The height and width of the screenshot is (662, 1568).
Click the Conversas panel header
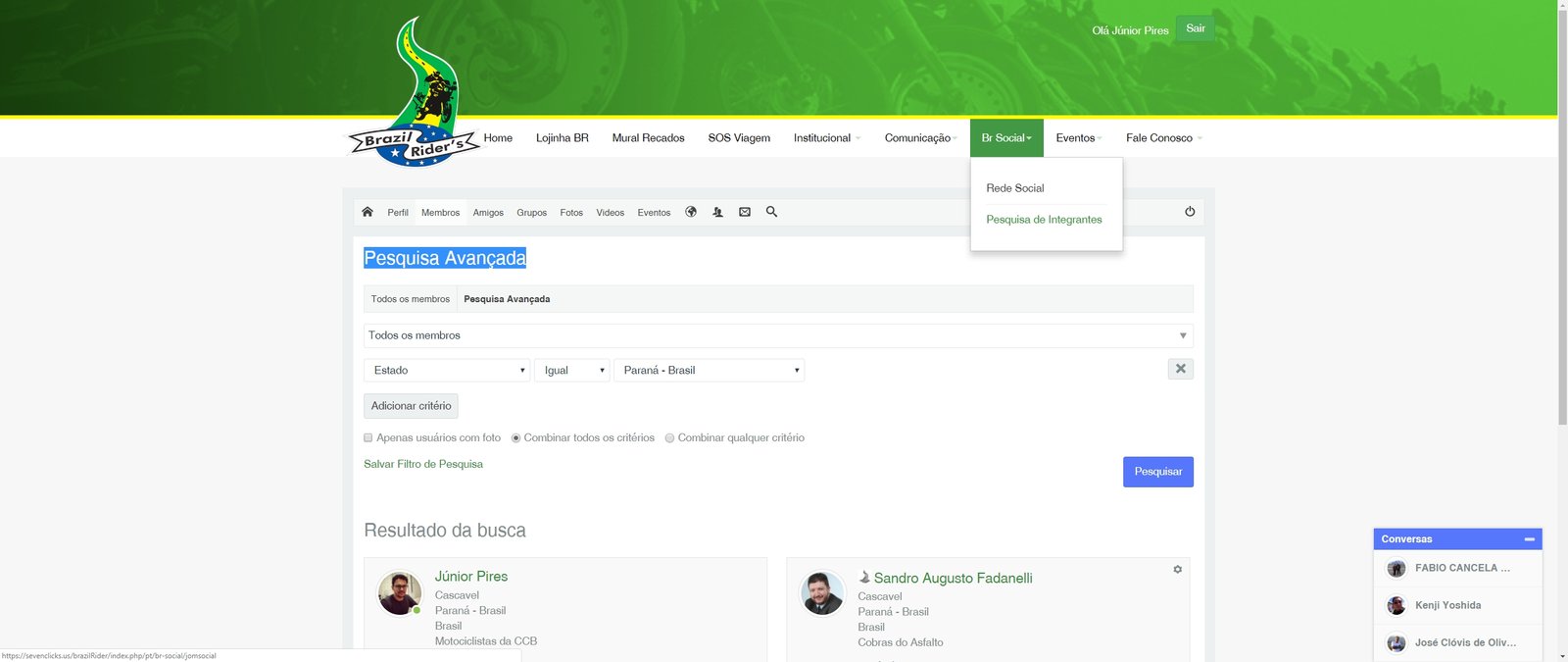click(x=1457, y=539)
